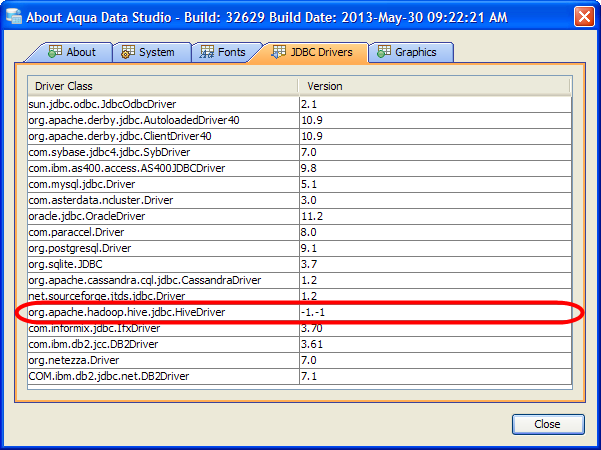Click the postgresql version 9.1 cell
The height and width of the screenshot is (450, 601).
(435, 248)
